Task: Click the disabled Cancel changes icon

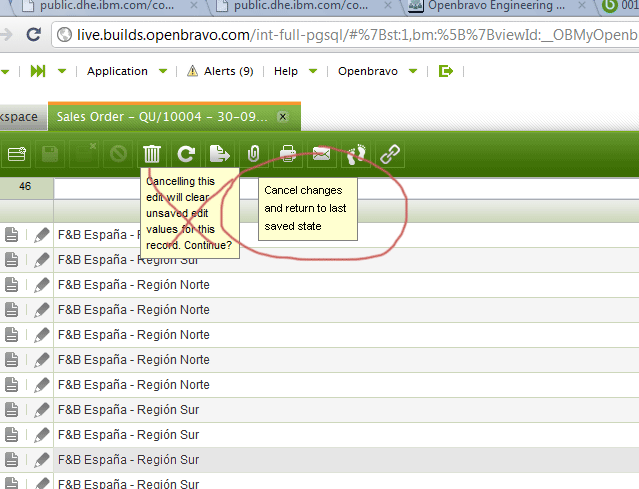Action: [118, 154]
